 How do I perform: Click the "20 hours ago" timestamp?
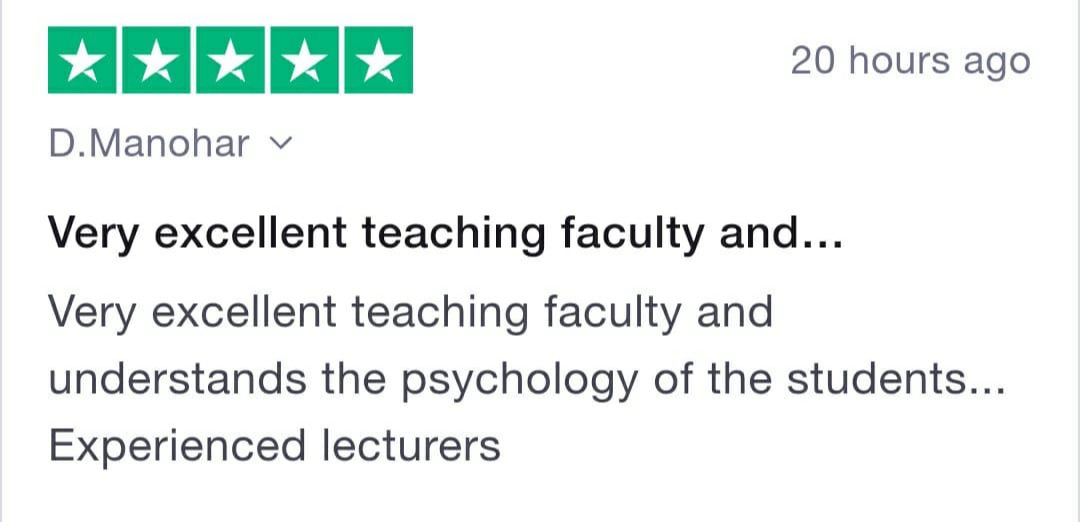[x=909, y=62]
